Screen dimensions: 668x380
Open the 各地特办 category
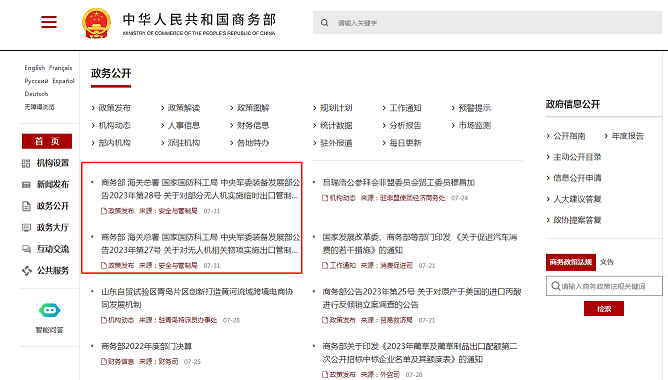253,143
